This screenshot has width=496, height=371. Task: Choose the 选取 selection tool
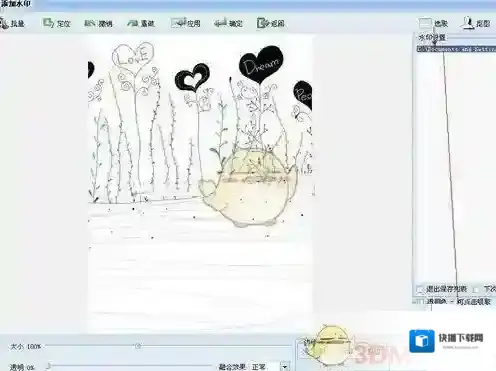tap(433, 23)
